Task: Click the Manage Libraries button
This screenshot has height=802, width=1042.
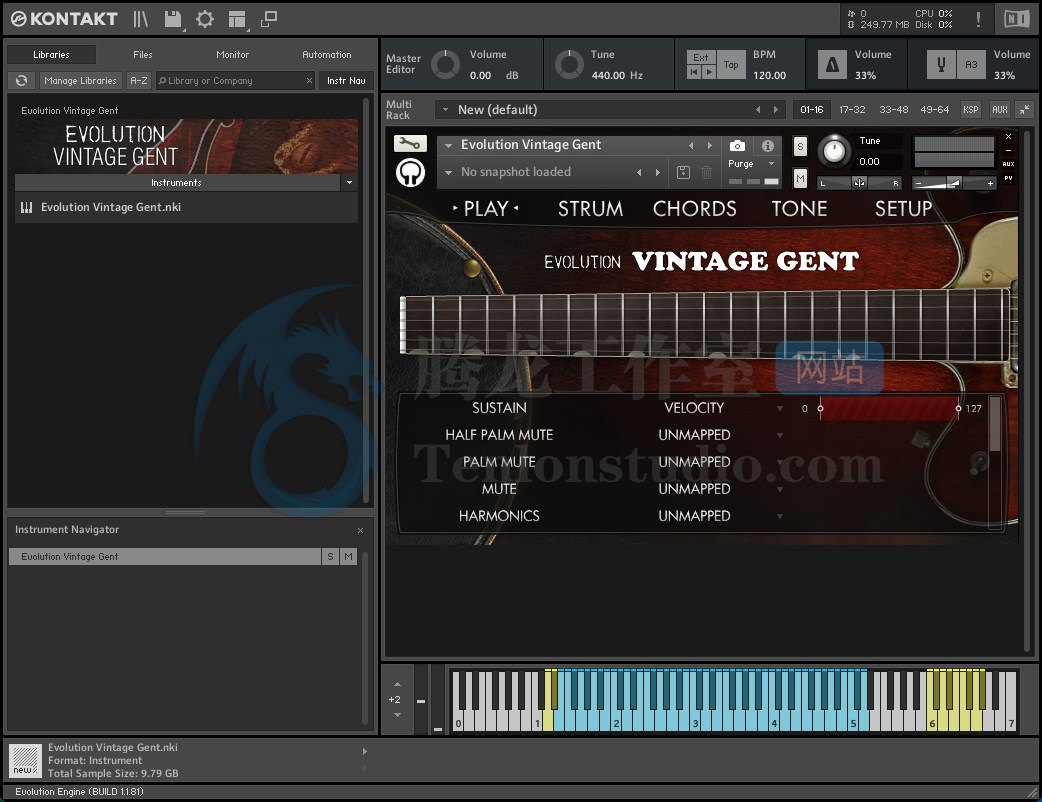Action: click(x=81, y=80)
